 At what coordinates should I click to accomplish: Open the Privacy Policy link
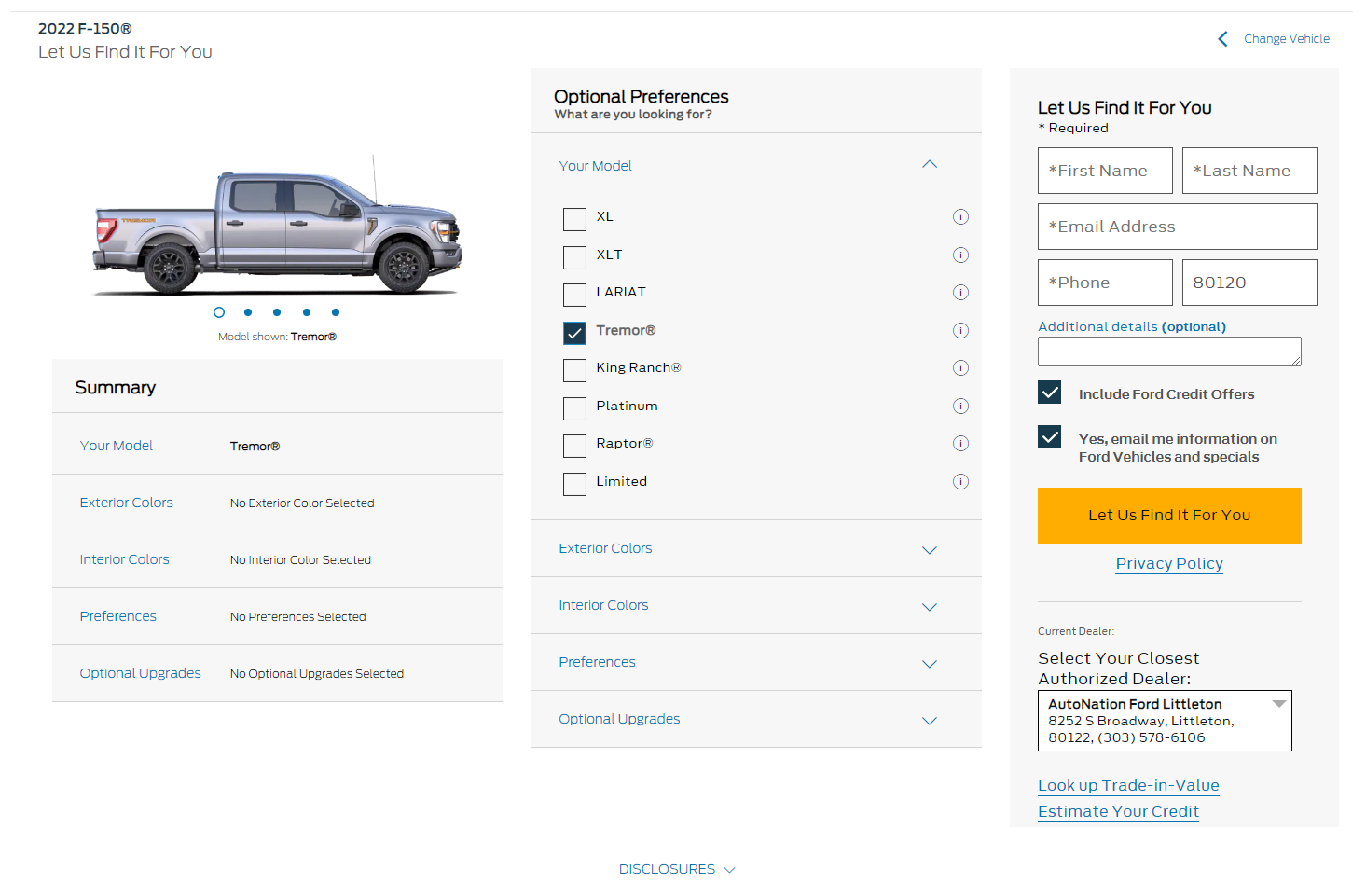click(x=1169, y=564)
